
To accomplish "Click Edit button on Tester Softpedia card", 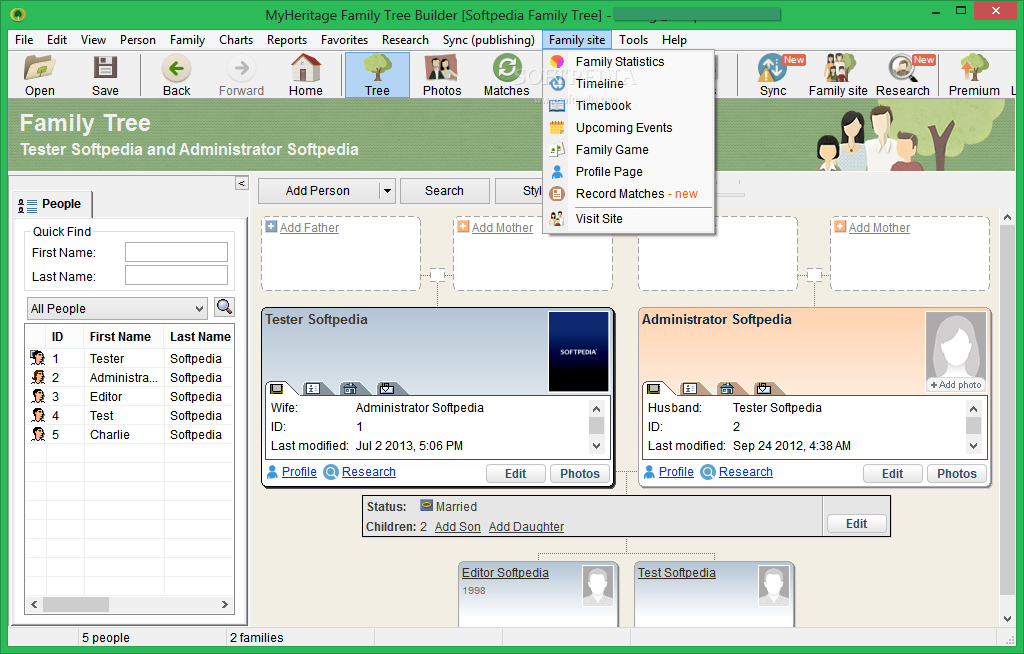I will pyautogui.click(x=515, y=474).
